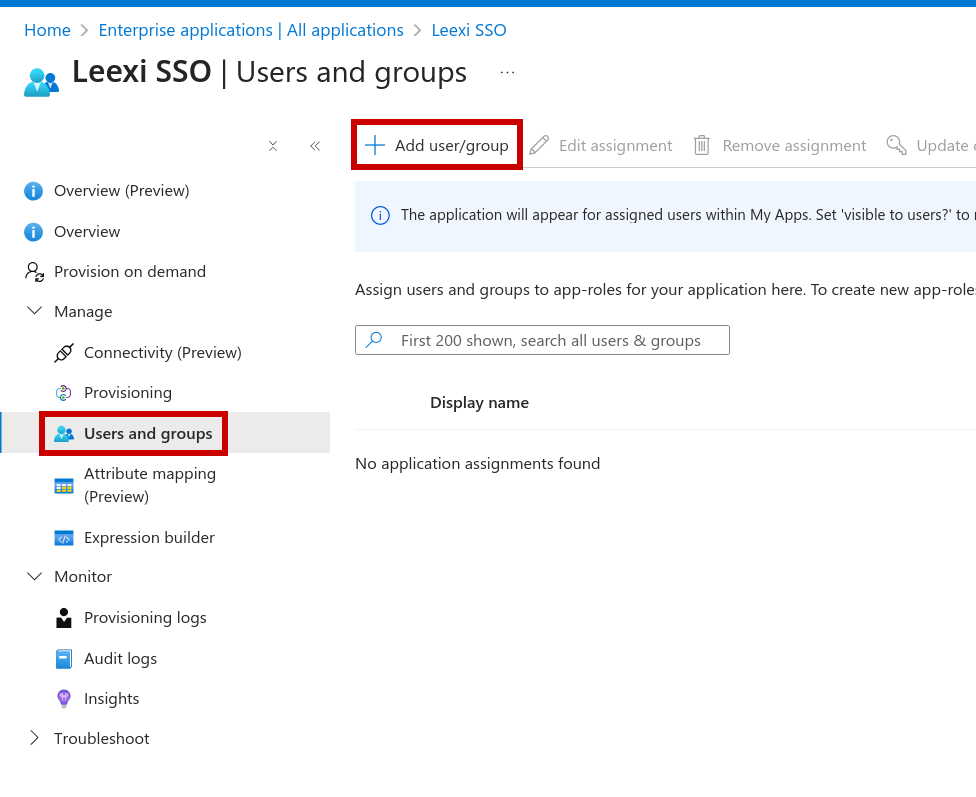Click the Audit logs book icon

[x=63, y=659]
